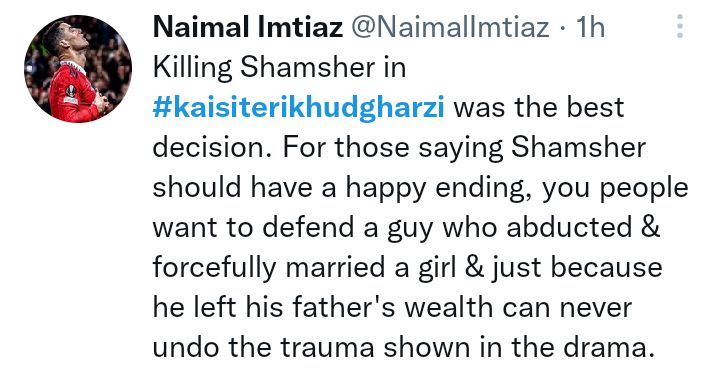The height and width of the screenshot is (368, 720).
Task: Click the red jersey in the avatar photo
Action: point(73,94)
